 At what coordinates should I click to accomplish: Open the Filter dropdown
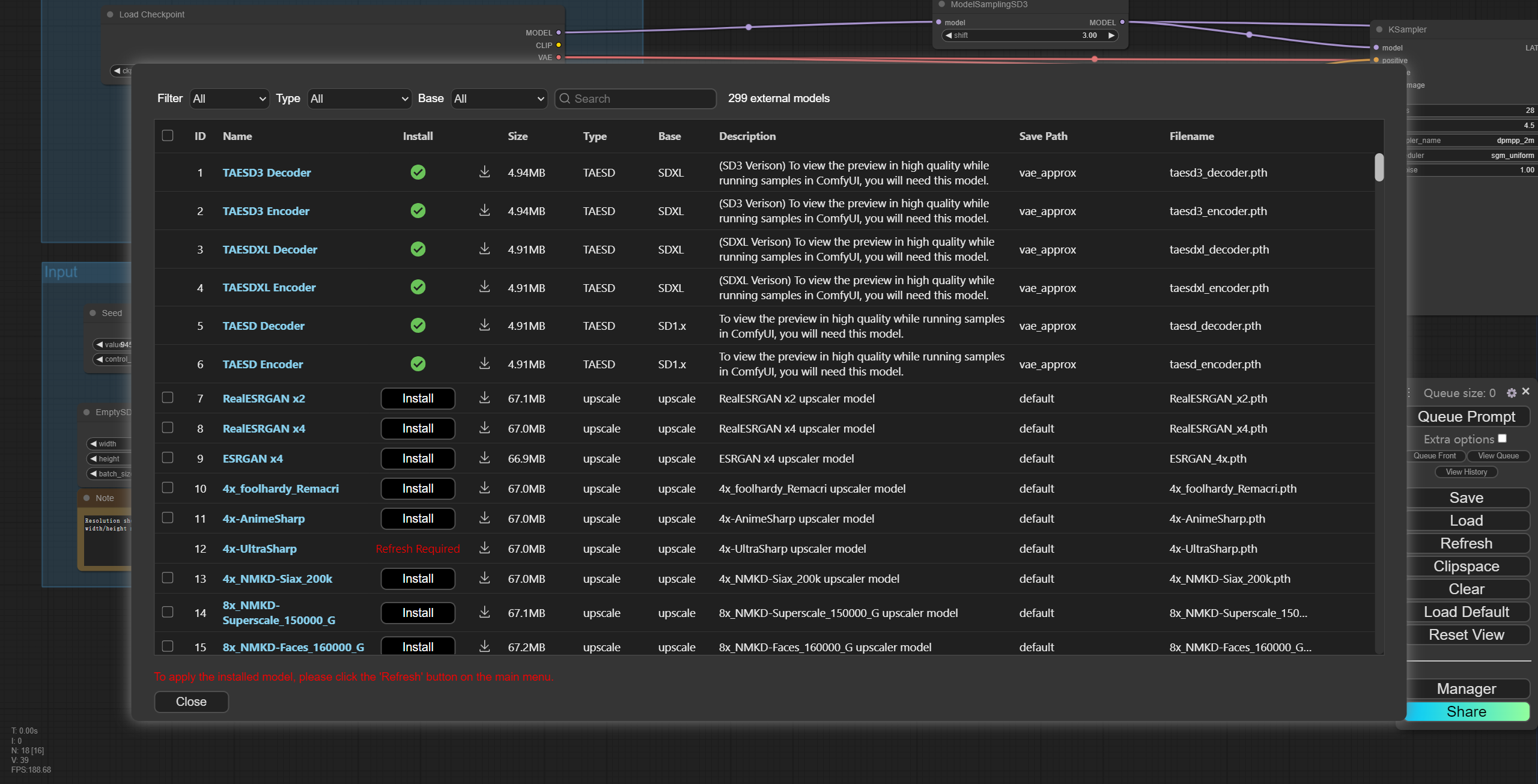click(x=229, y=99)
